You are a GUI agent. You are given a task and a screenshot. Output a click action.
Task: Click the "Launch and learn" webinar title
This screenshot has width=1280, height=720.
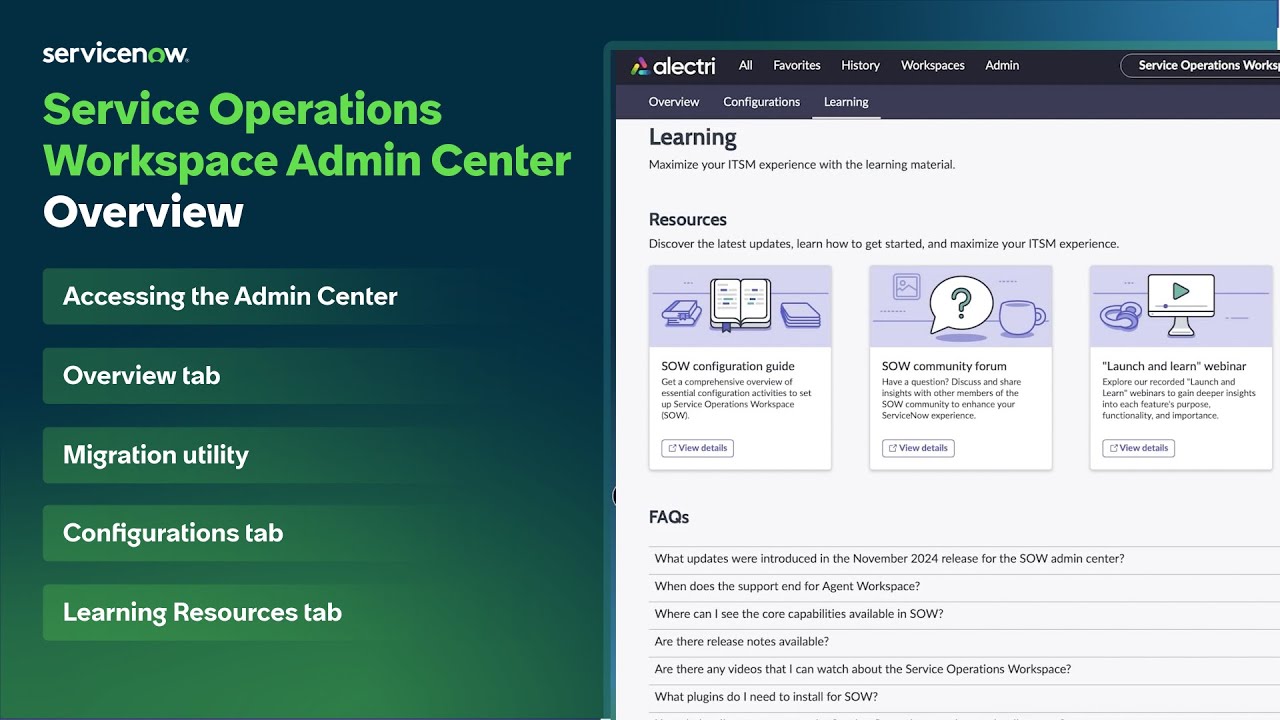coord(1174,366)
